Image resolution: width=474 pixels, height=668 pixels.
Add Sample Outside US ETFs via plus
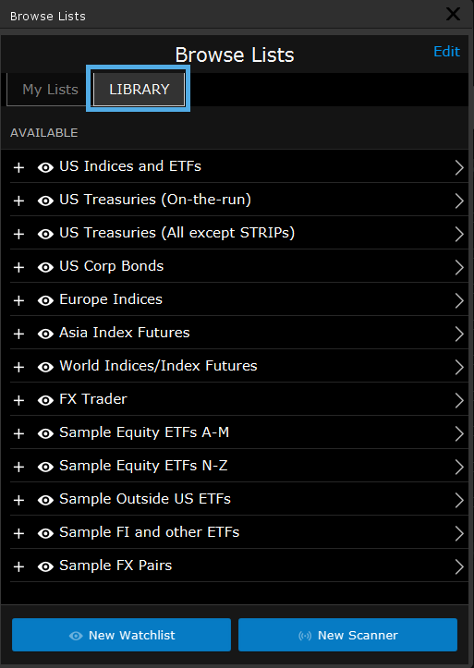pyautogui.click(x=19, y=500)
